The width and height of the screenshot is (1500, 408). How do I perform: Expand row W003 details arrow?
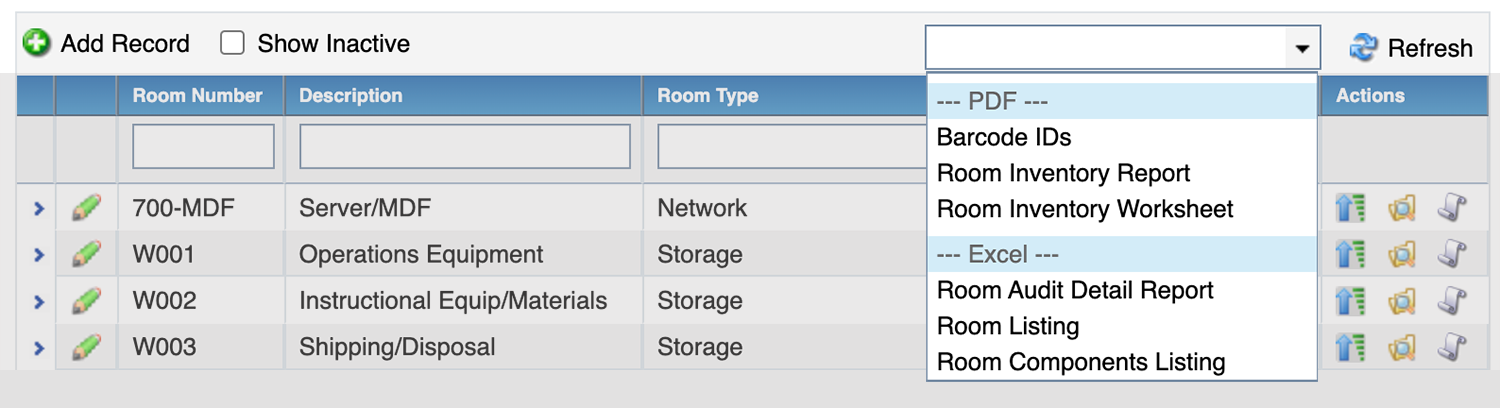38,347
